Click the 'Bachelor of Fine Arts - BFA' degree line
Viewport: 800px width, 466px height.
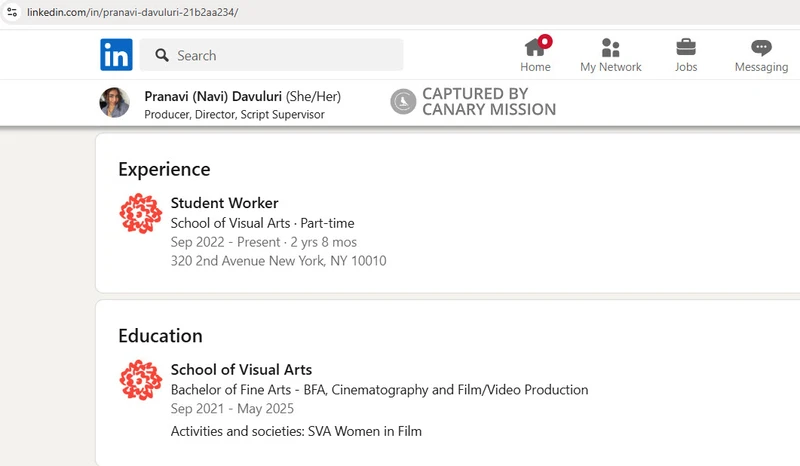click(379, 390)
